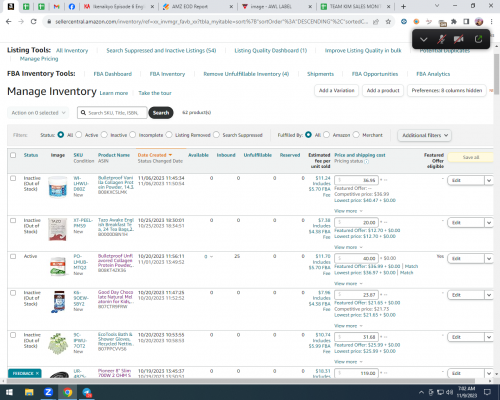Open Zoom from the taskbar
The image size is (500, 400).
pos(48,392)
